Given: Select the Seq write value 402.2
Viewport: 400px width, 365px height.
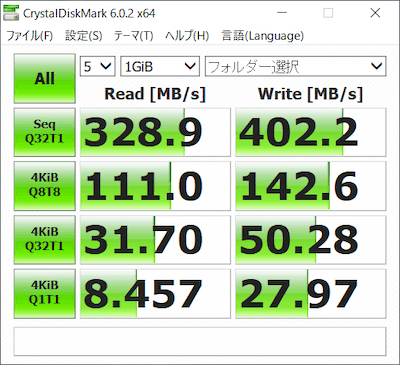Looking at the screenshot, I should pos(311,132).
